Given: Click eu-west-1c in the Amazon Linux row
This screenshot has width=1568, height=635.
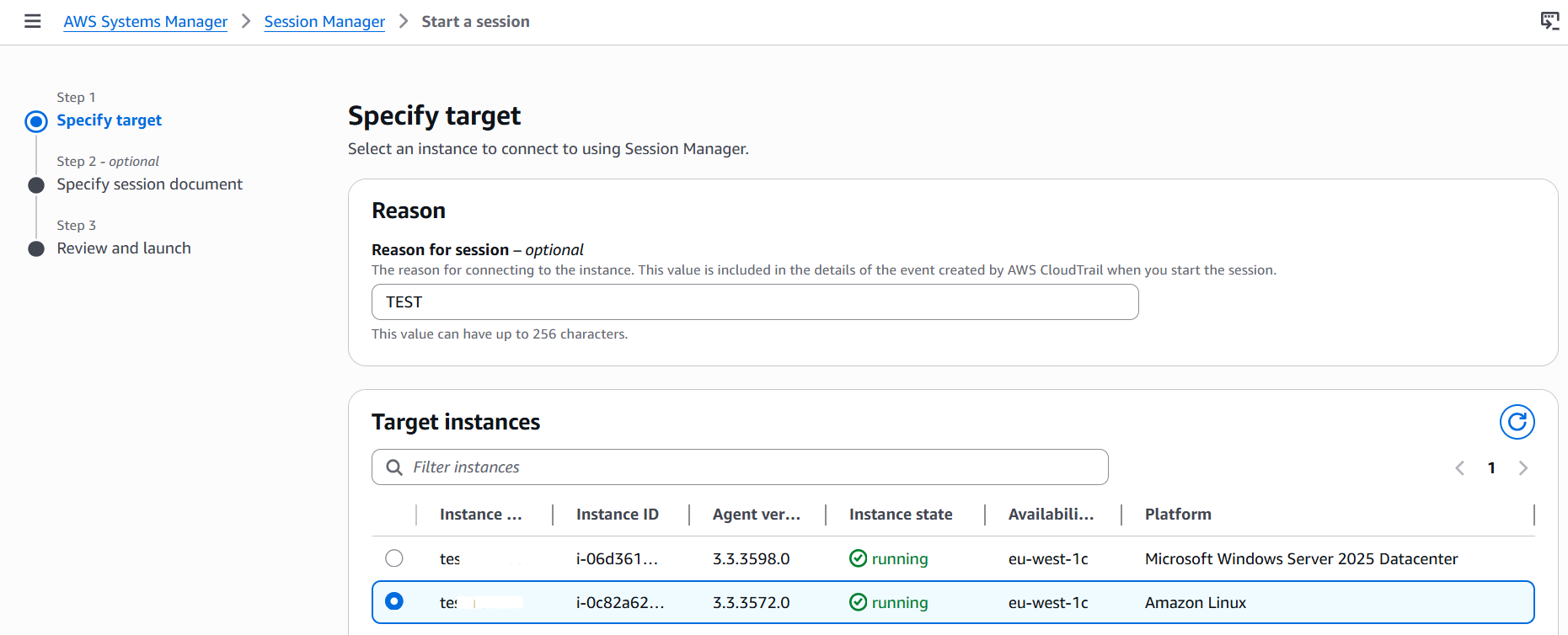Looking at the screenshot, I should [1048, 603].
